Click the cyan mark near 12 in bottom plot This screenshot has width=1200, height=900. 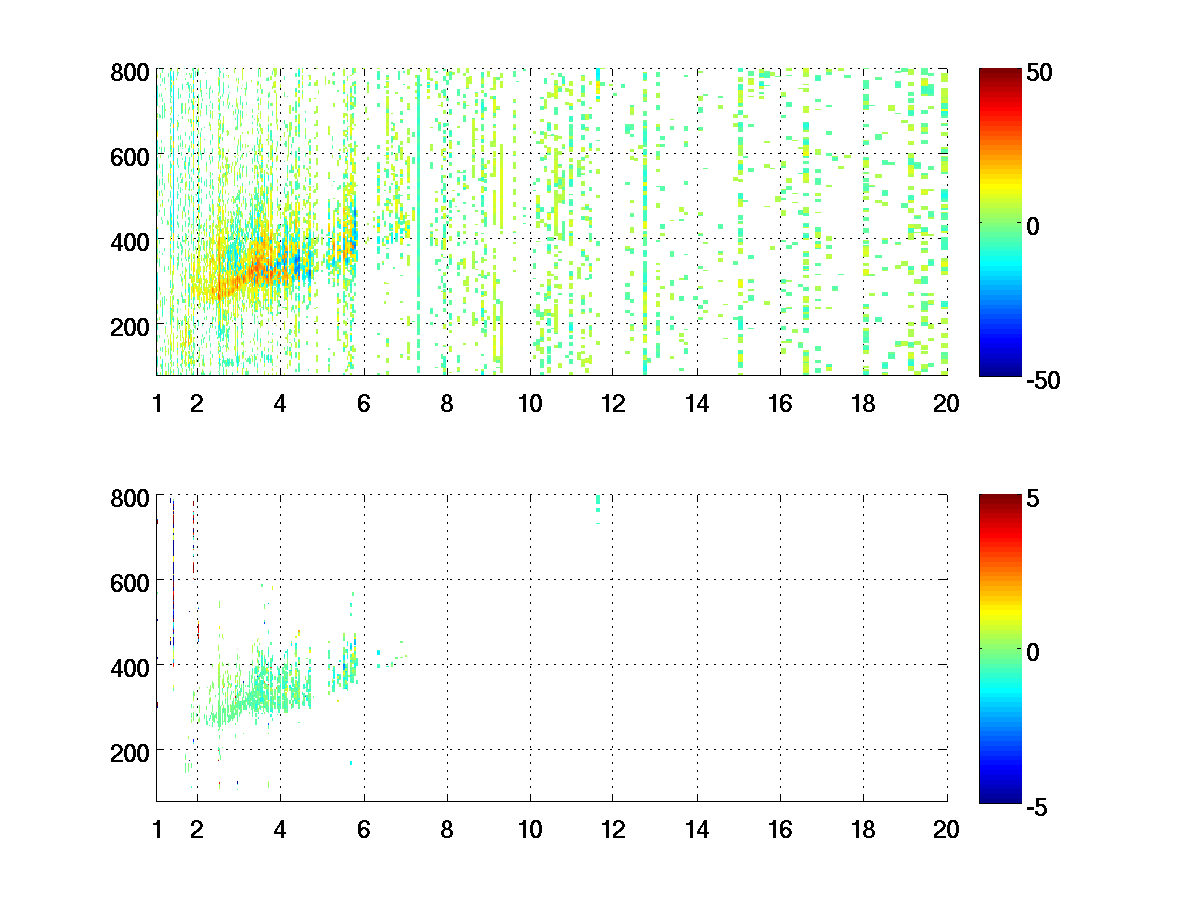tap(598, 501)
